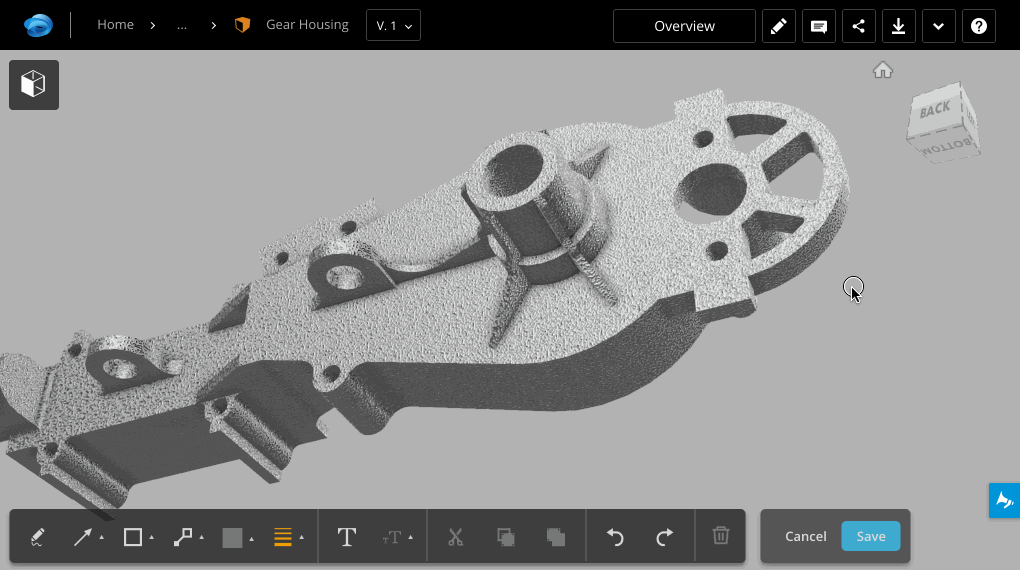The height and width of the screenshot is (570, 1020).
Task: Go to Home in breadcrumb
Action: tap(115, 25)
